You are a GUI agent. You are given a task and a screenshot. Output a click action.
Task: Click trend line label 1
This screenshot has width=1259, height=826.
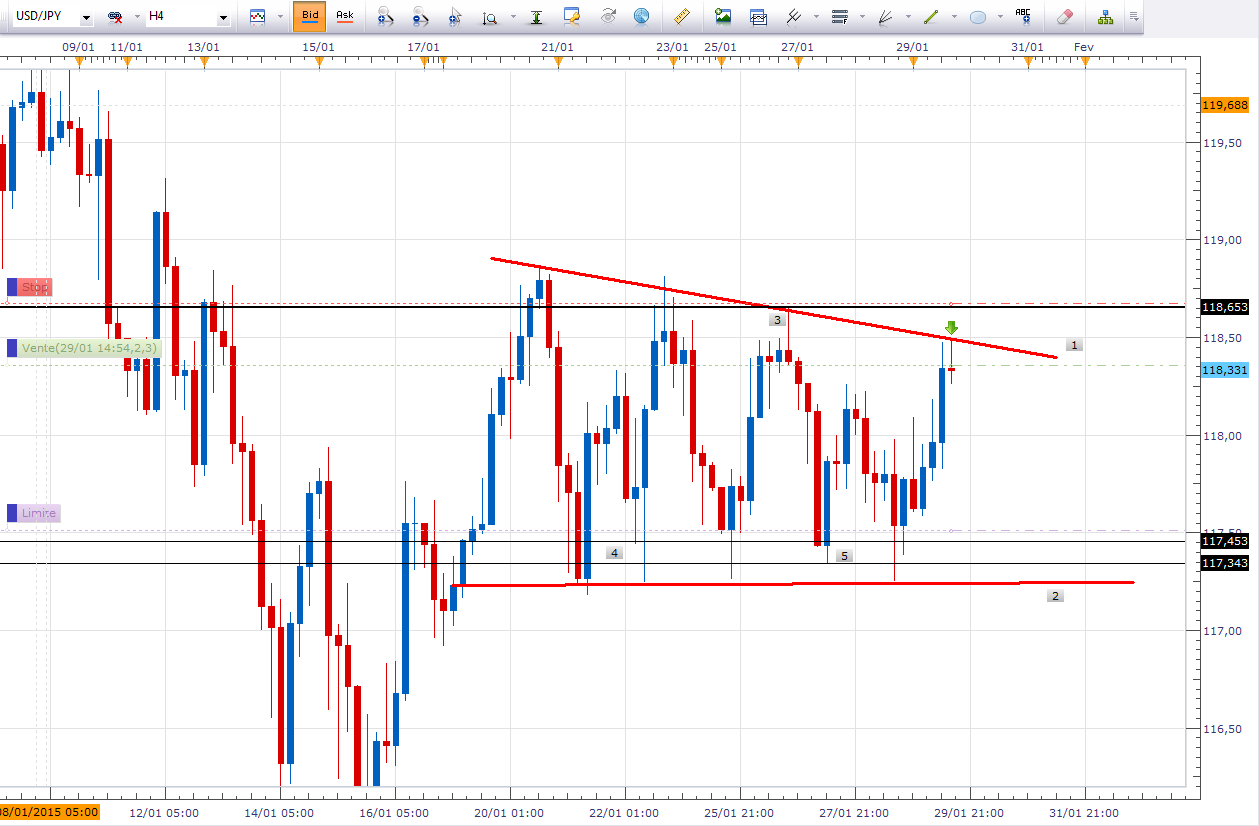tap(1074, 345)
